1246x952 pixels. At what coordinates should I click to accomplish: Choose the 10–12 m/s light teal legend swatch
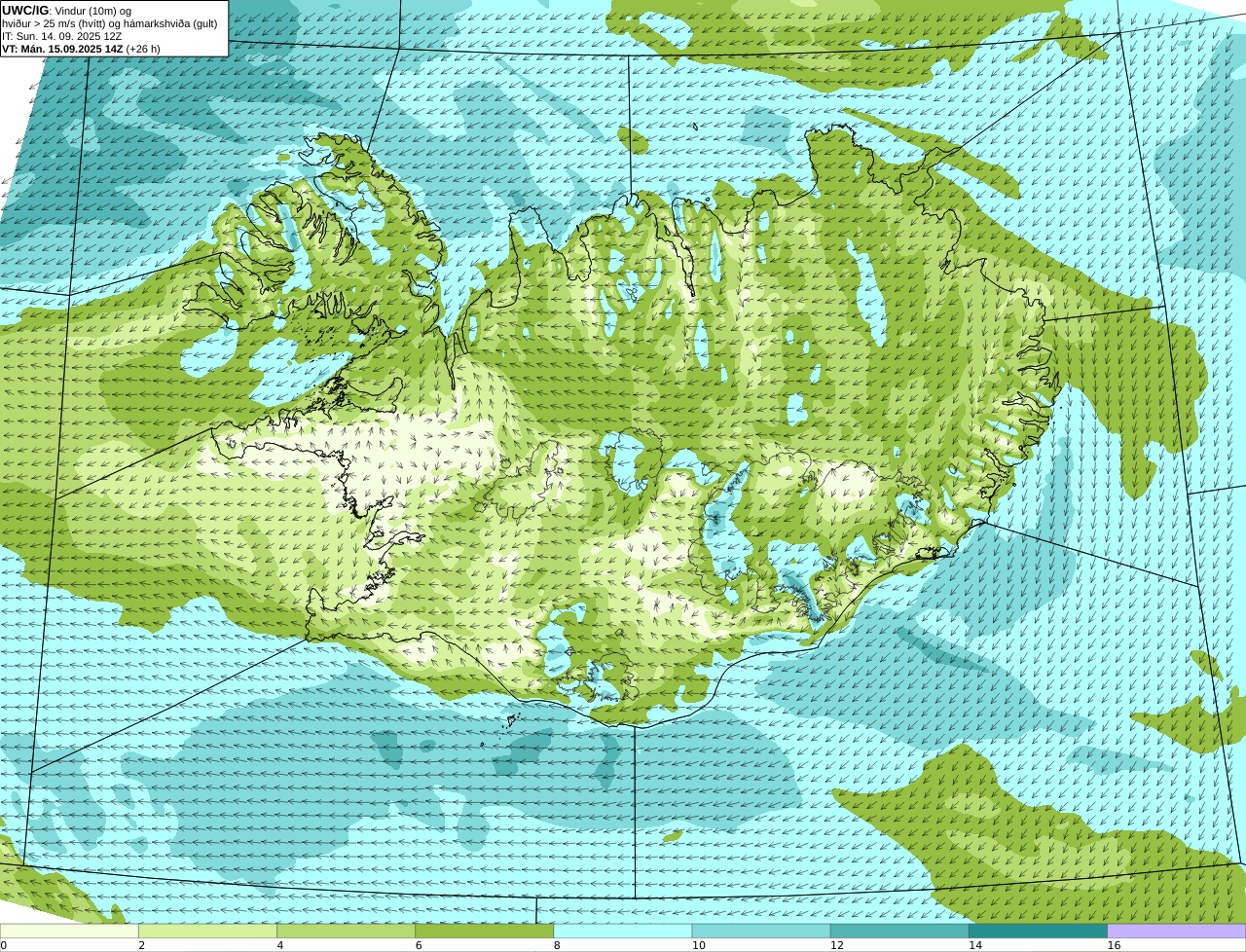[761, 931]
